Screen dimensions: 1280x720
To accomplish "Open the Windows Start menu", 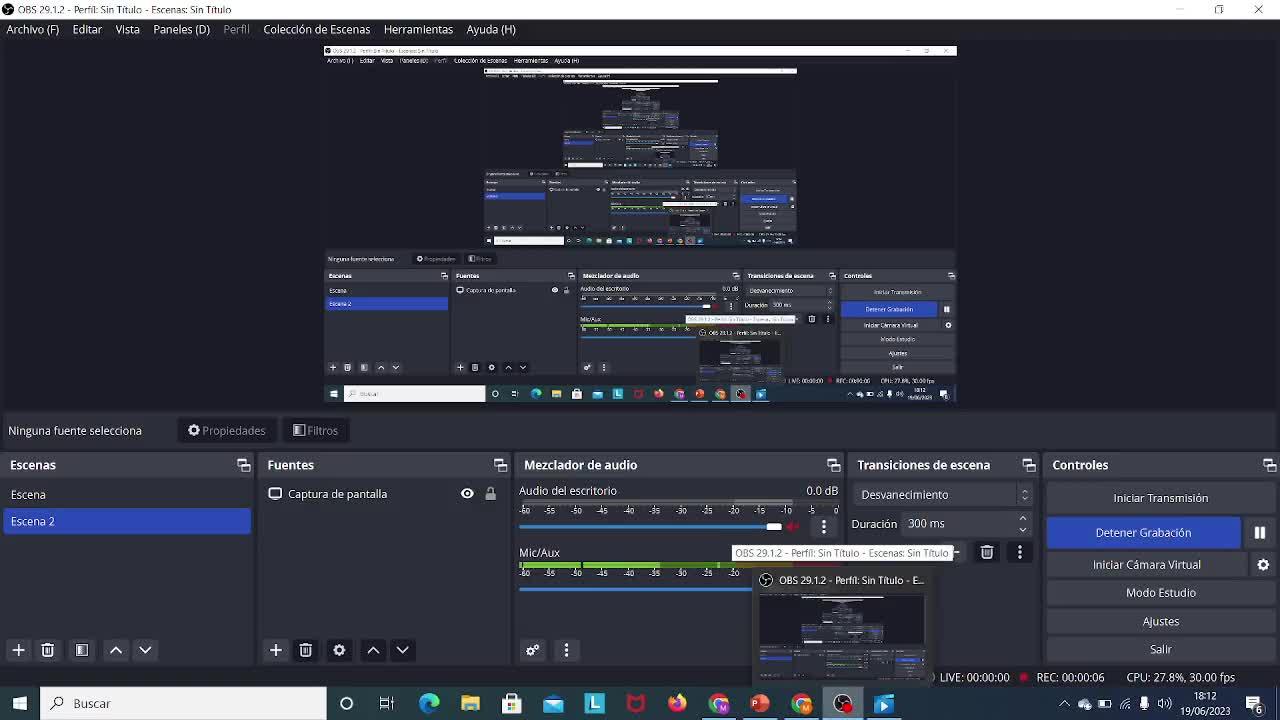I will point(20,703).
